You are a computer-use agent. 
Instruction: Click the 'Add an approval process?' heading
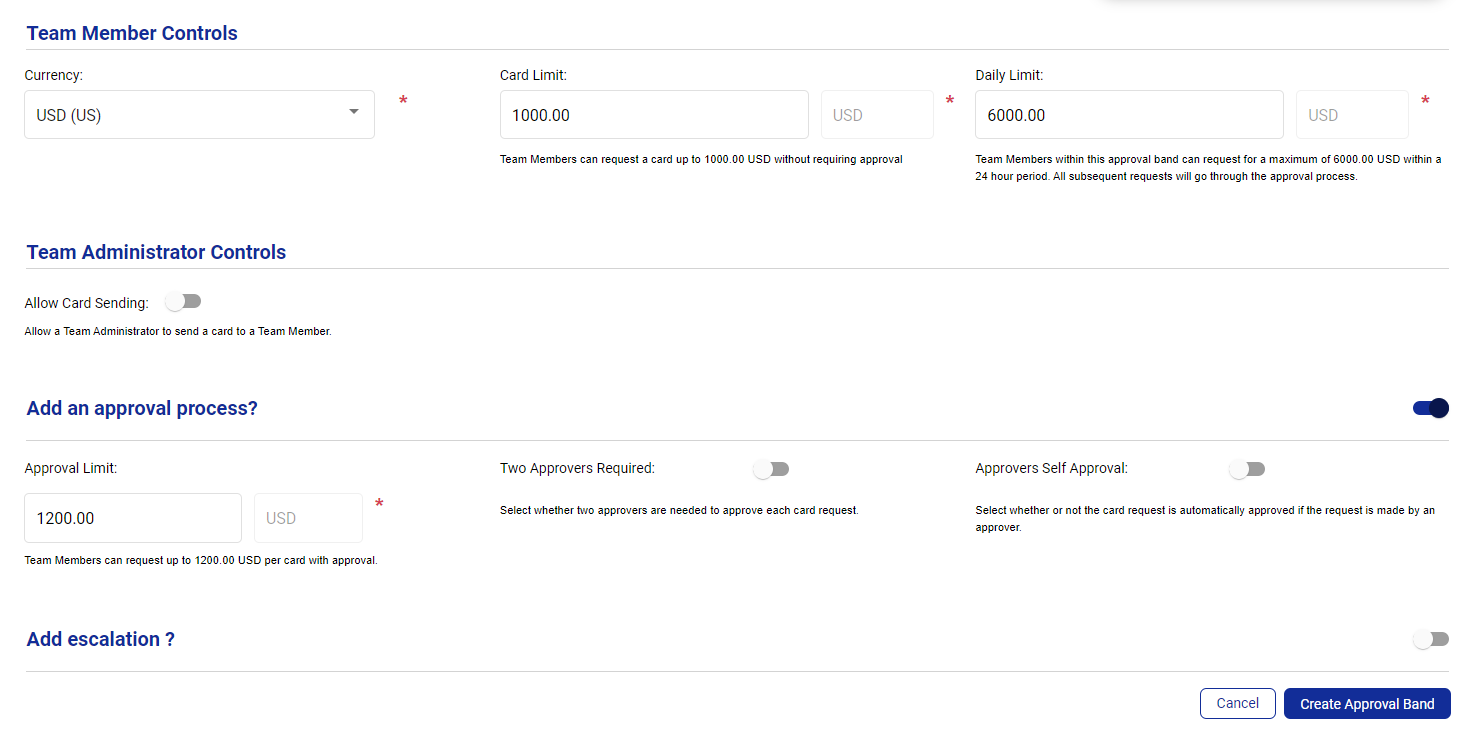click(x=142, y=408)
